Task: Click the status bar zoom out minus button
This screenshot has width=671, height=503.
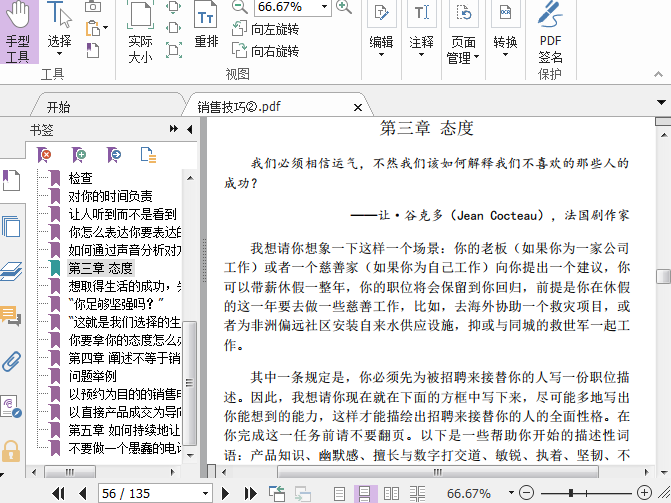Action: point(526,493)
